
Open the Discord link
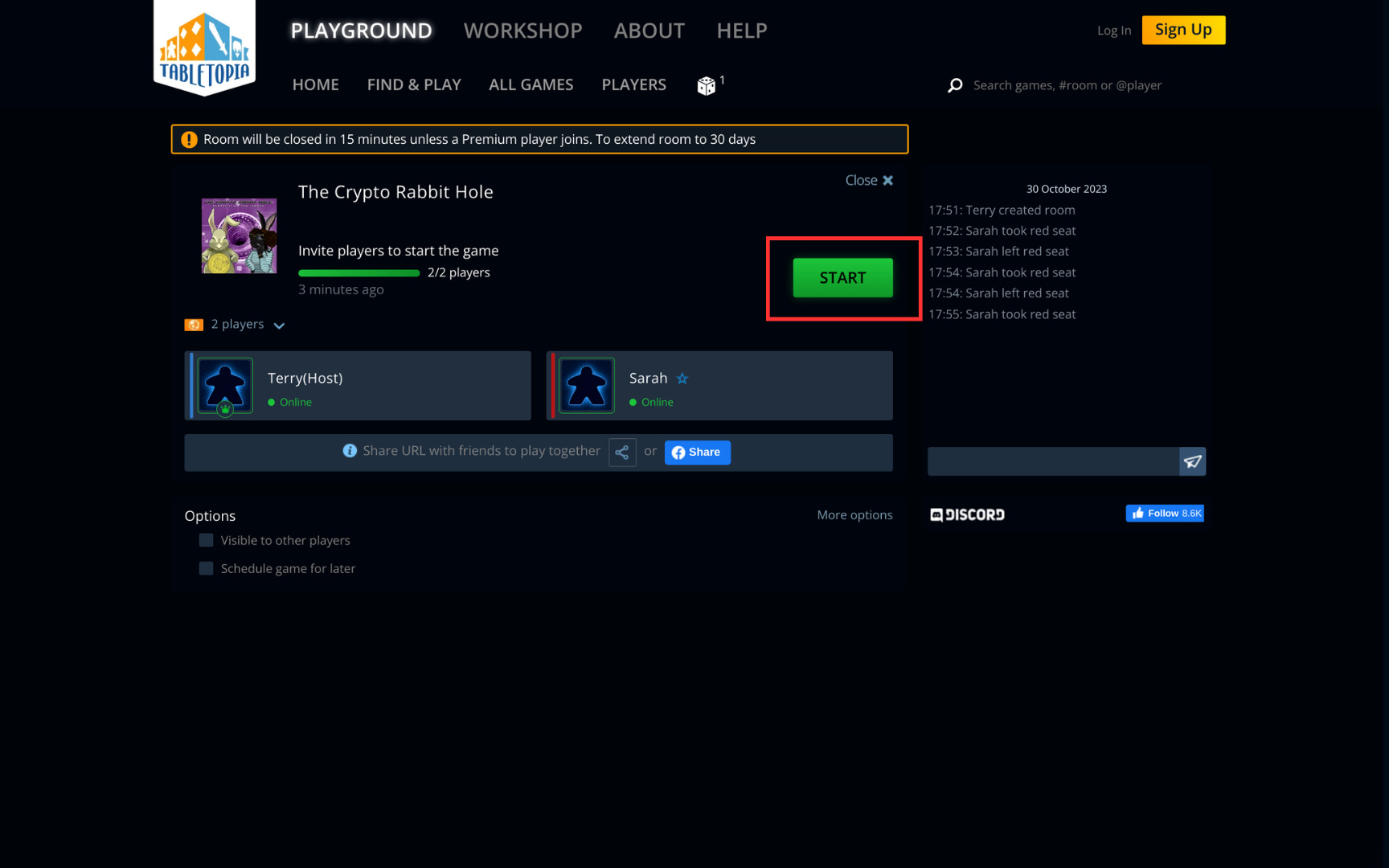coord(967,514)
